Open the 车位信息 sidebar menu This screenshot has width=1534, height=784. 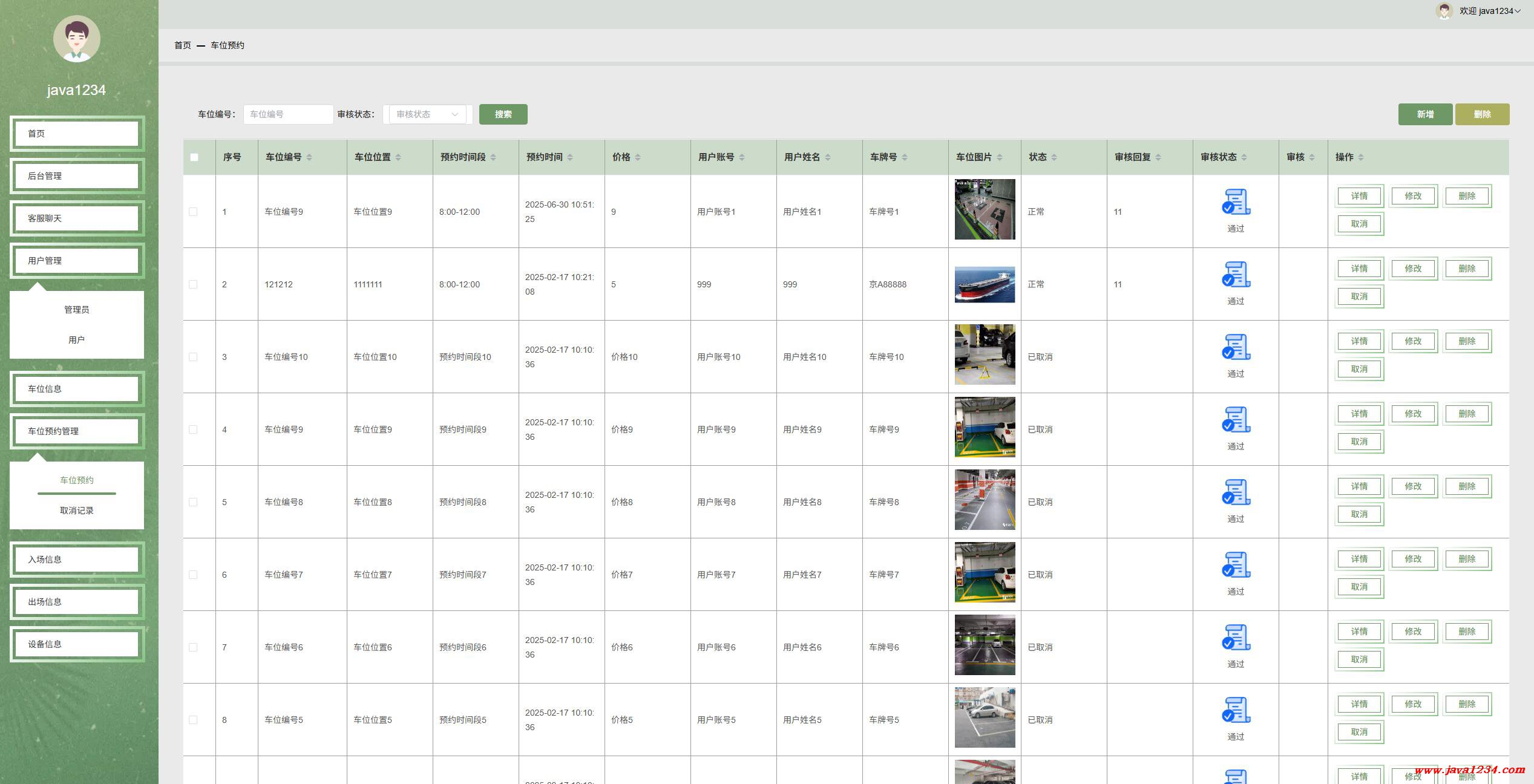click(x=77, y=389)
